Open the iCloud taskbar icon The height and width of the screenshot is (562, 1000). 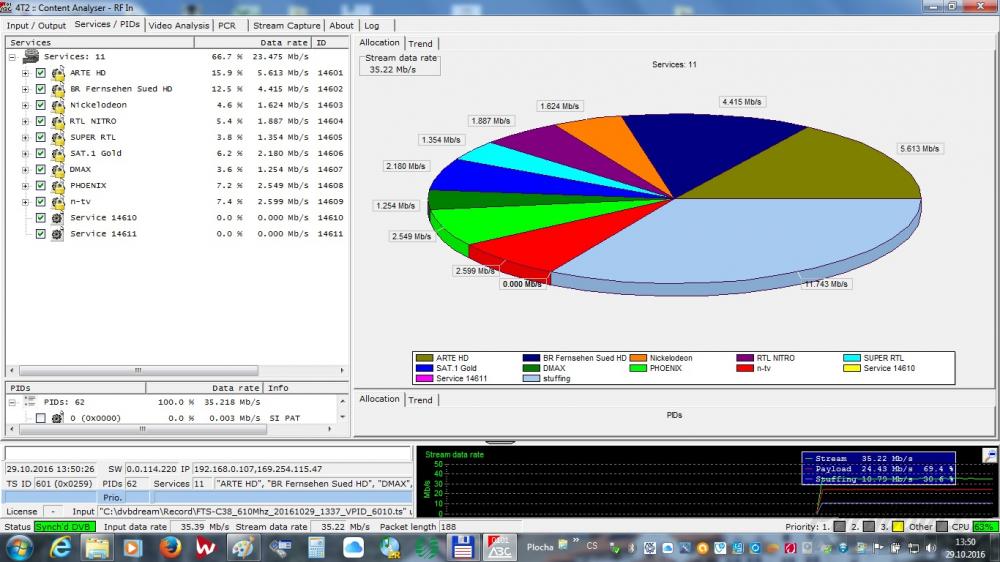(353, 548)
